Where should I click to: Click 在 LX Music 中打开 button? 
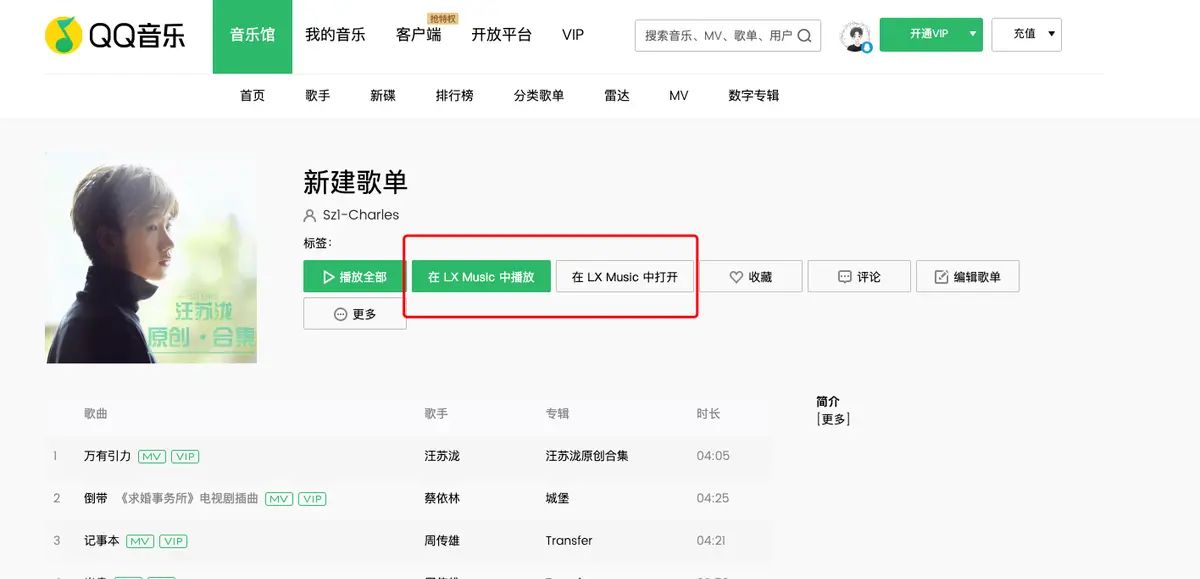pos(624,277)
